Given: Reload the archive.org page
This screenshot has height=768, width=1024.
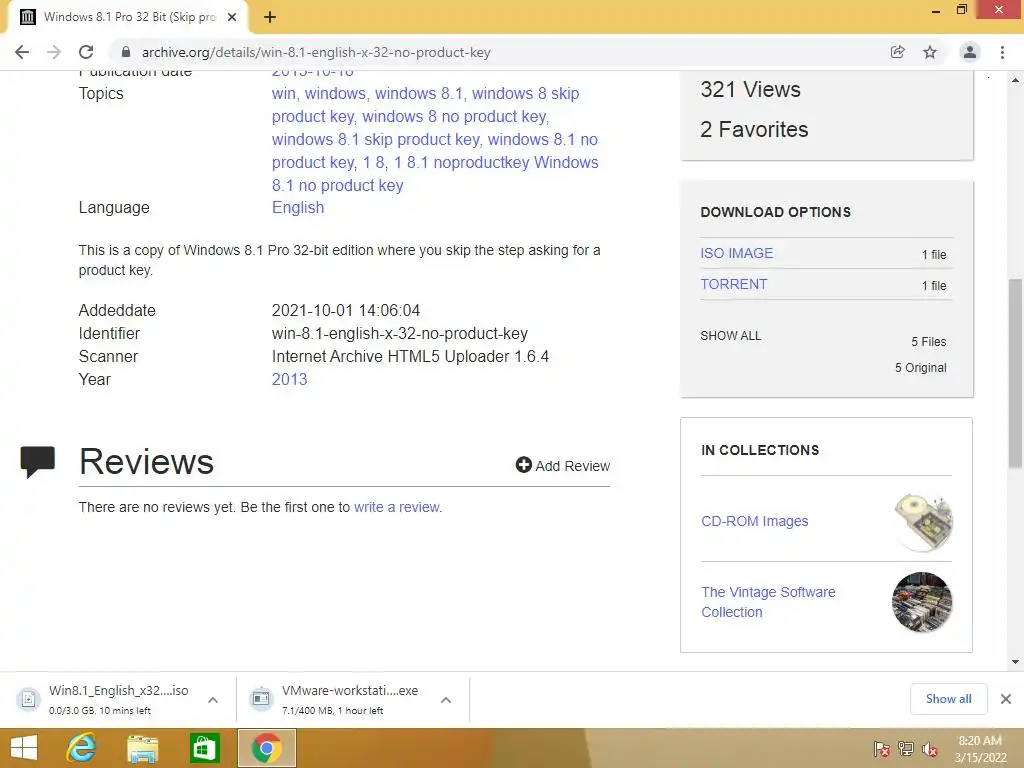Looking at the screenshot, I should [86, 52].
